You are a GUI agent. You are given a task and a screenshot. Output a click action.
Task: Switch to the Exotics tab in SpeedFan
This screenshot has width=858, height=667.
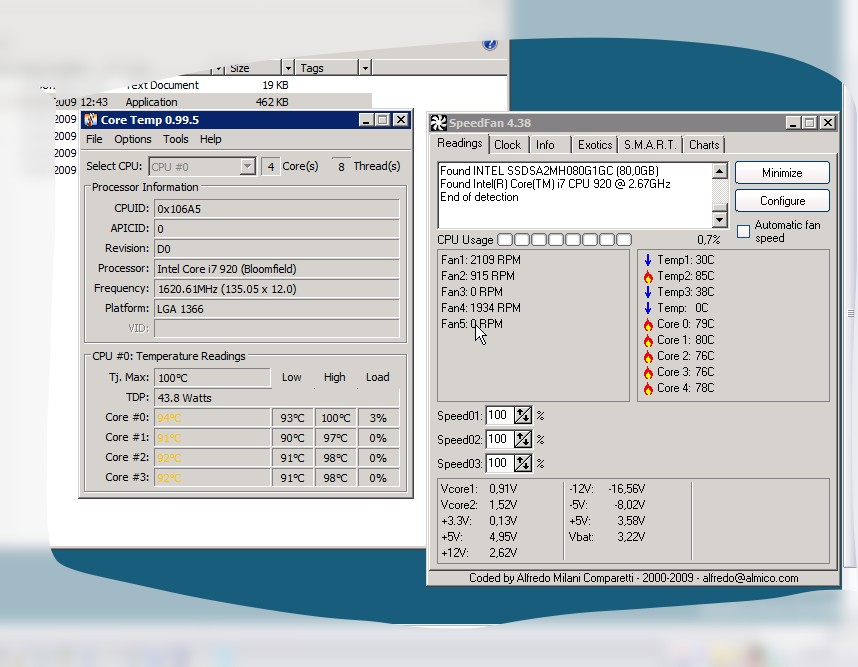[595, 145]
